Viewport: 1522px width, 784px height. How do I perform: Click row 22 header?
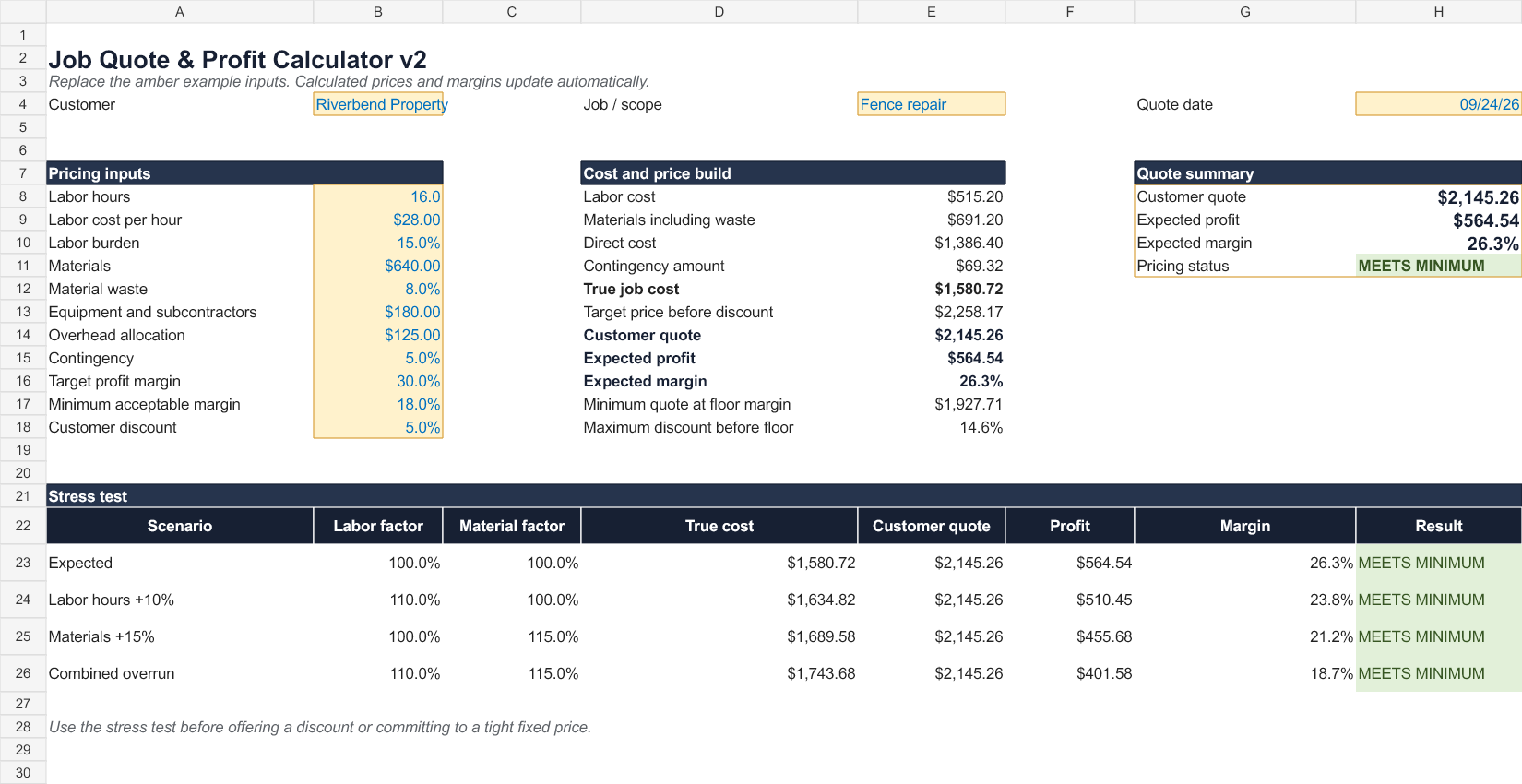pyautogui.click(x=23, y=526)
